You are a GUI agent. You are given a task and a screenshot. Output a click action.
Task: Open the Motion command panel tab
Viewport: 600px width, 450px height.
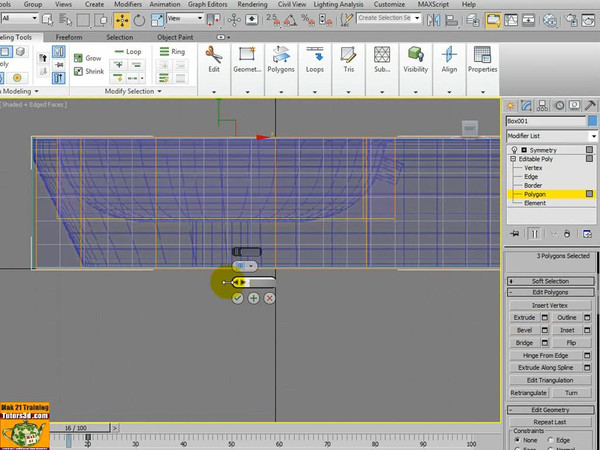pos(559,106)
